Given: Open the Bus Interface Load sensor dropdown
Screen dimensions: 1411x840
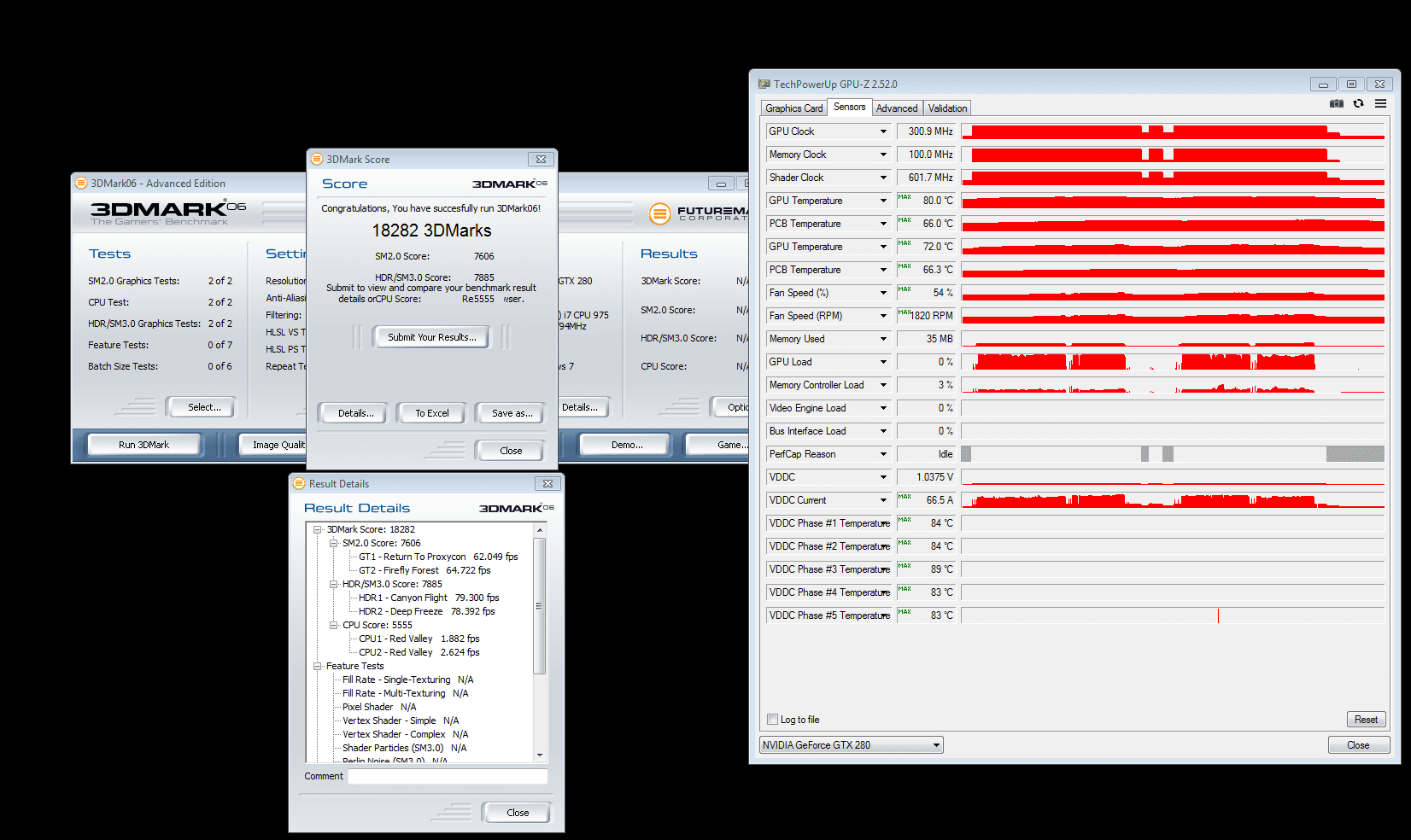Looking at the screenshot, I should (x=883, y=431).
